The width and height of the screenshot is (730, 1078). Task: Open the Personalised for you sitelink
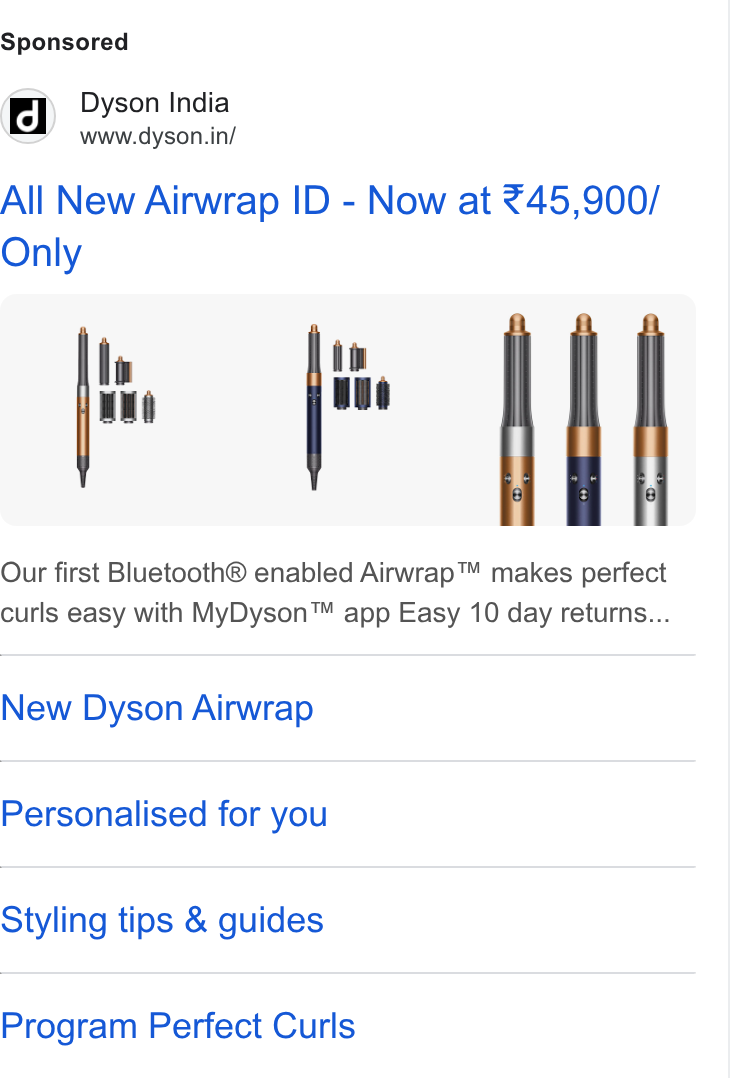(x=164, y=814)
